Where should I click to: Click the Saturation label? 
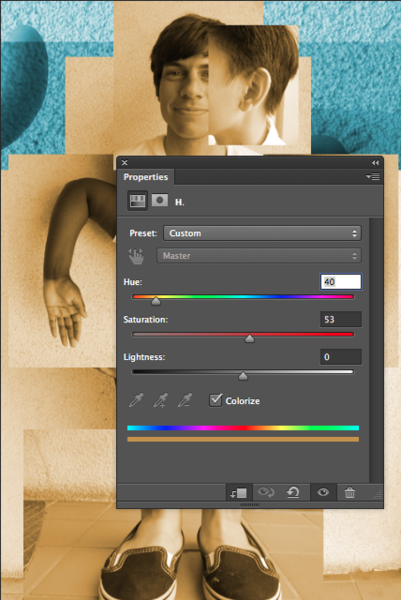pos(145,320)
